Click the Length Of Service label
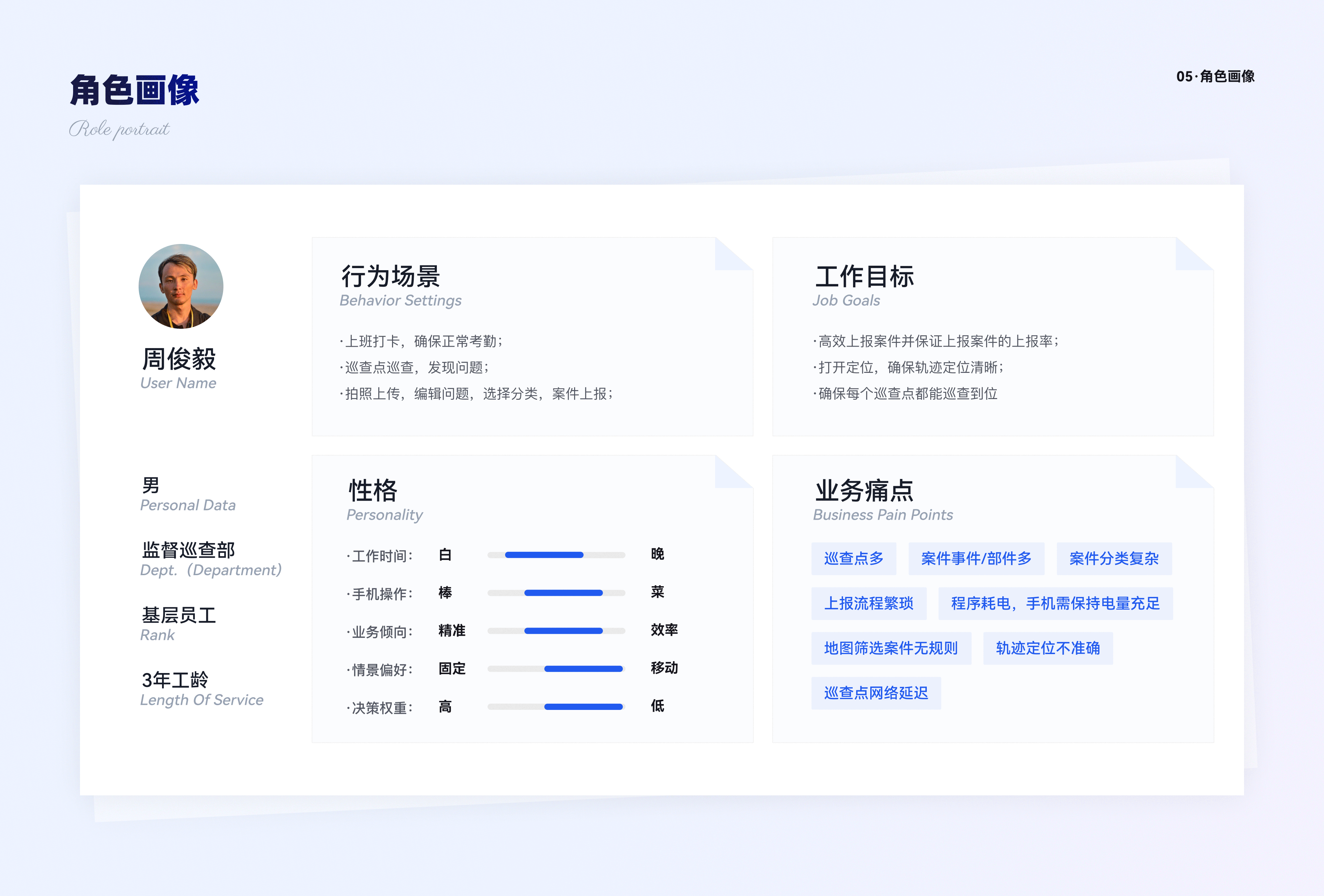The width and height of the screenshot is (1324, 896). [x=202, y=700]
